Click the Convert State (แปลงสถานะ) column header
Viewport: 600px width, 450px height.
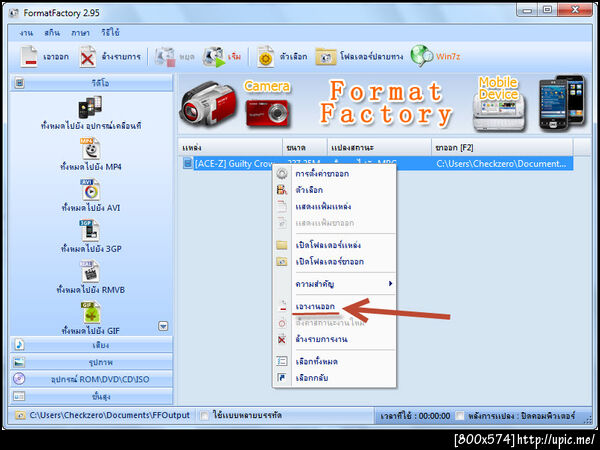379,148
